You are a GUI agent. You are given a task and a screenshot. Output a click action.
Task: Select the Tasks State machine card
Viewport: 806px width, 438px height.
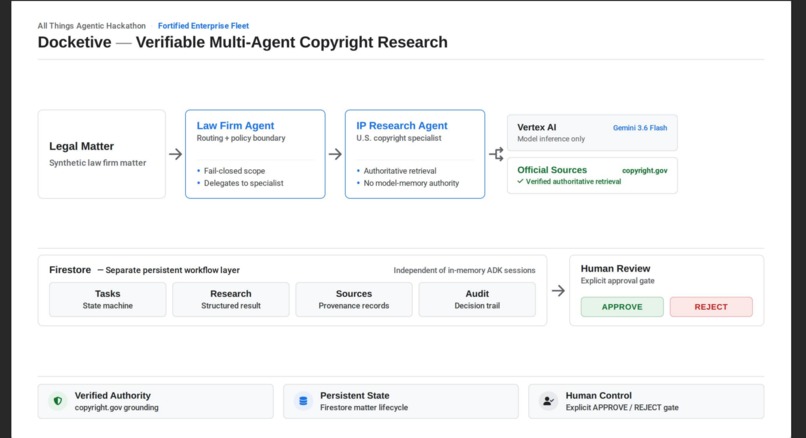[107, 299]
